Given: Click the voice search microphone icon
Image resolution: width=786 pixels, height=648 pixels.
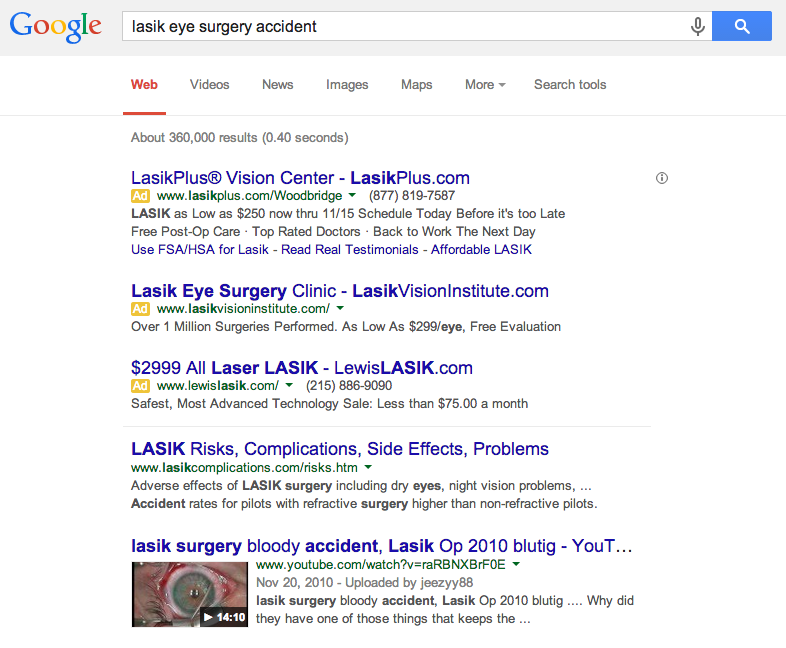Looking at the screenshot, I should pos(697,27).
